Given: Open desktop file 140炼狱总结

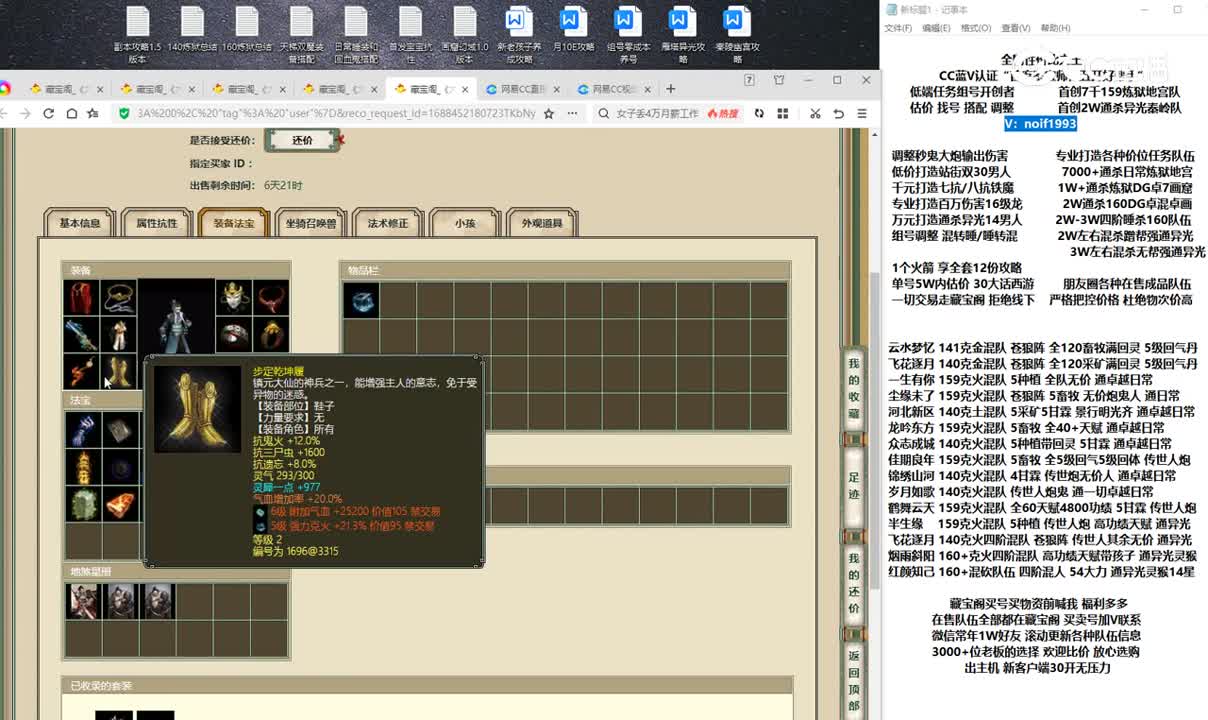Looking at the screenshot, I should coord(192,30).
